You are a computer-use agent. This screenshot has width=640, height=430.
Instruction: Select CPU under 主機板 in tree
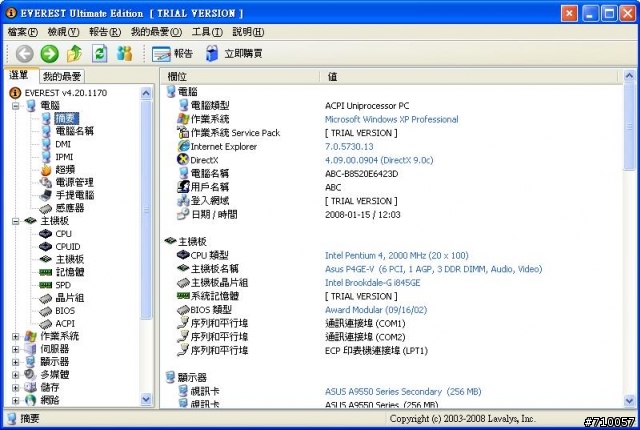pyautogui.click(x=63, y=234)
